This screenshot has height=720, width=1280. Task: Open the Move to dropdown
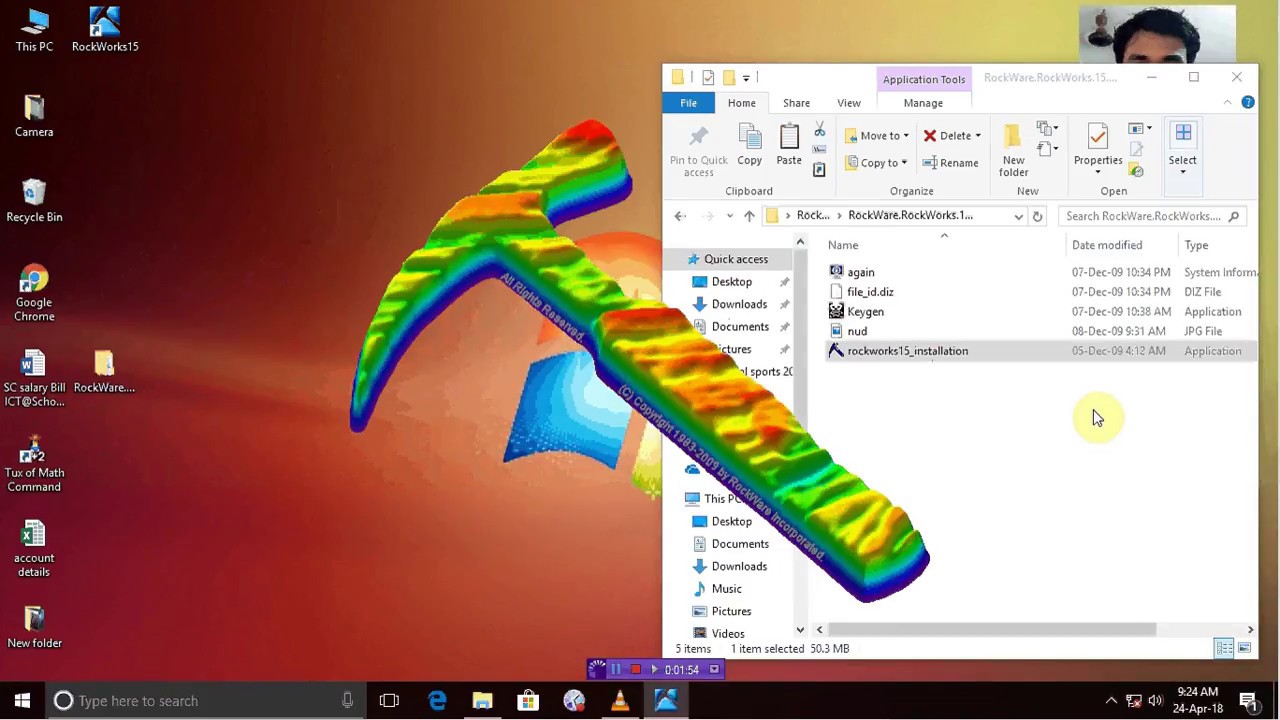(x=877, y=136)
